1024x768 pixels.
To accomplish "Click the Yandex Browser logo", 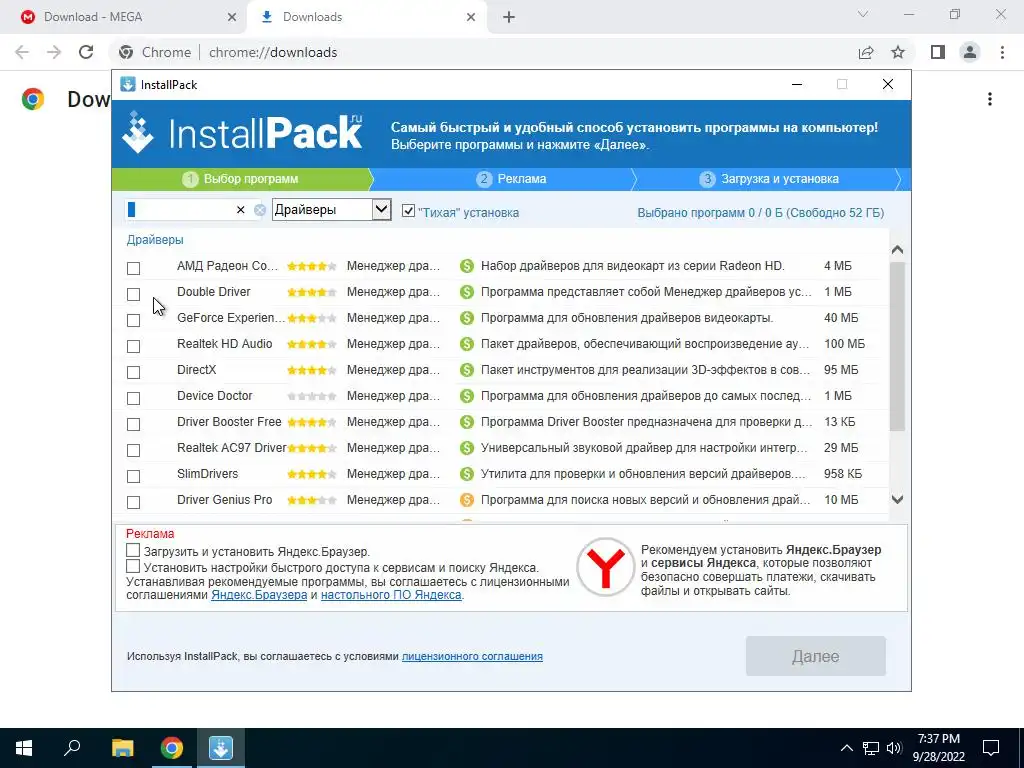I will coord(605,567).
